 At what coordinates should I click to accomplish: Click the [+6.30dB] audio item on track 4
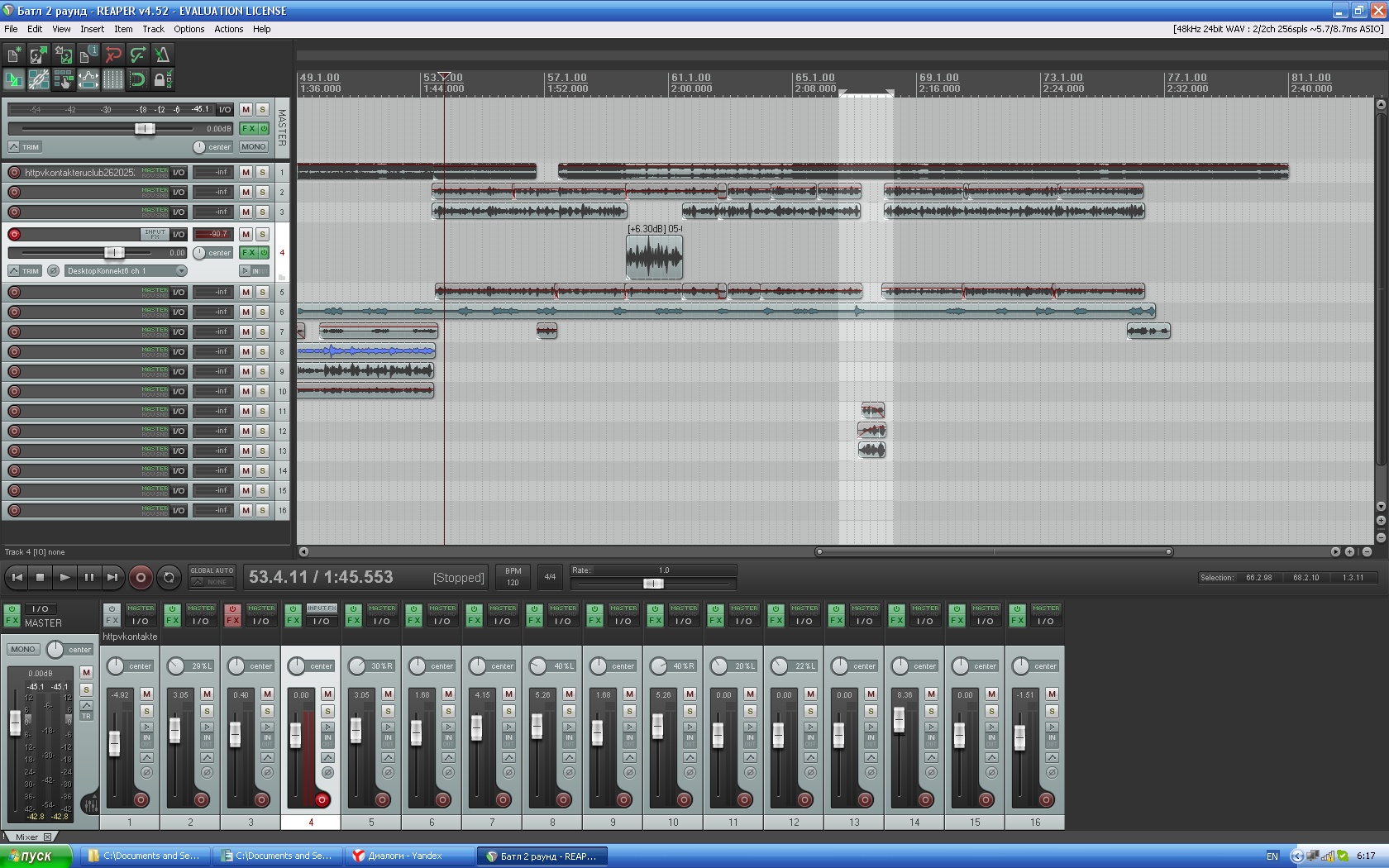[x=654, y=256]
